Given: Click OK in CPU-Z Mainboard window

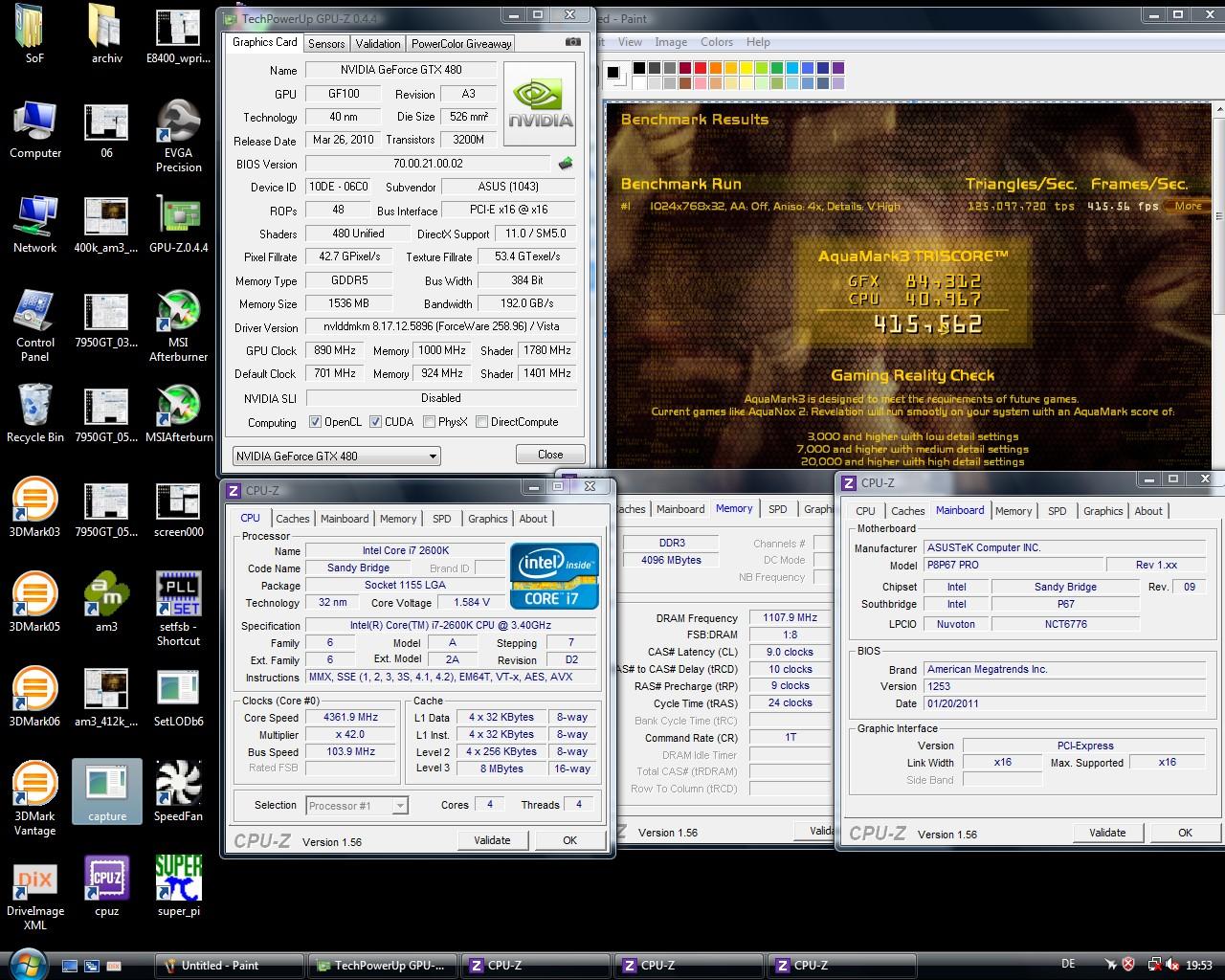Looking at the screenshot, I should [x=1185, y=833].
